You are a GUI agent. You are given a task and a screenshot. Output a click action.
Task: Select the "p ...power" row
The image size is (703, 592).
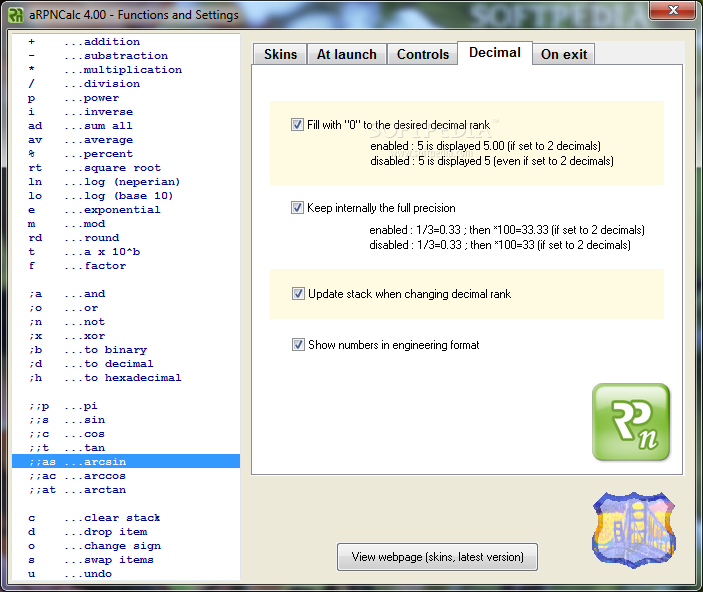tap(126, 98)
